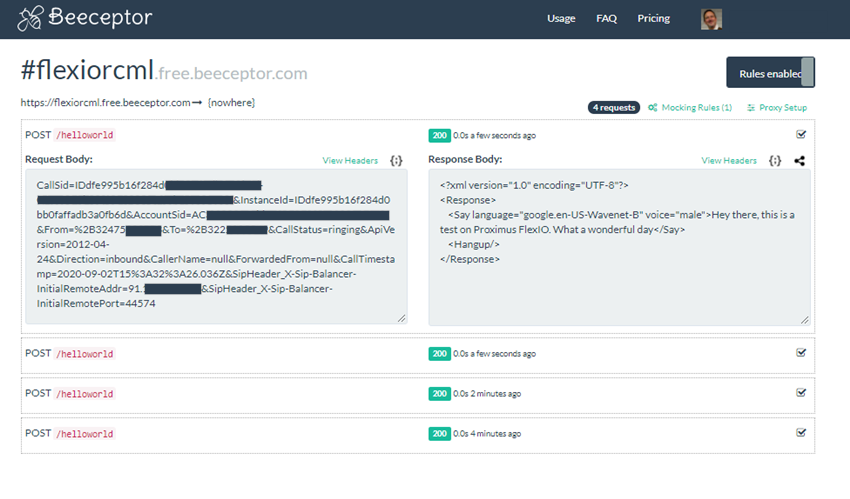Click the Mocking Rules gears icon
This screenshot has height=499, width=850.
click(653, 107)
